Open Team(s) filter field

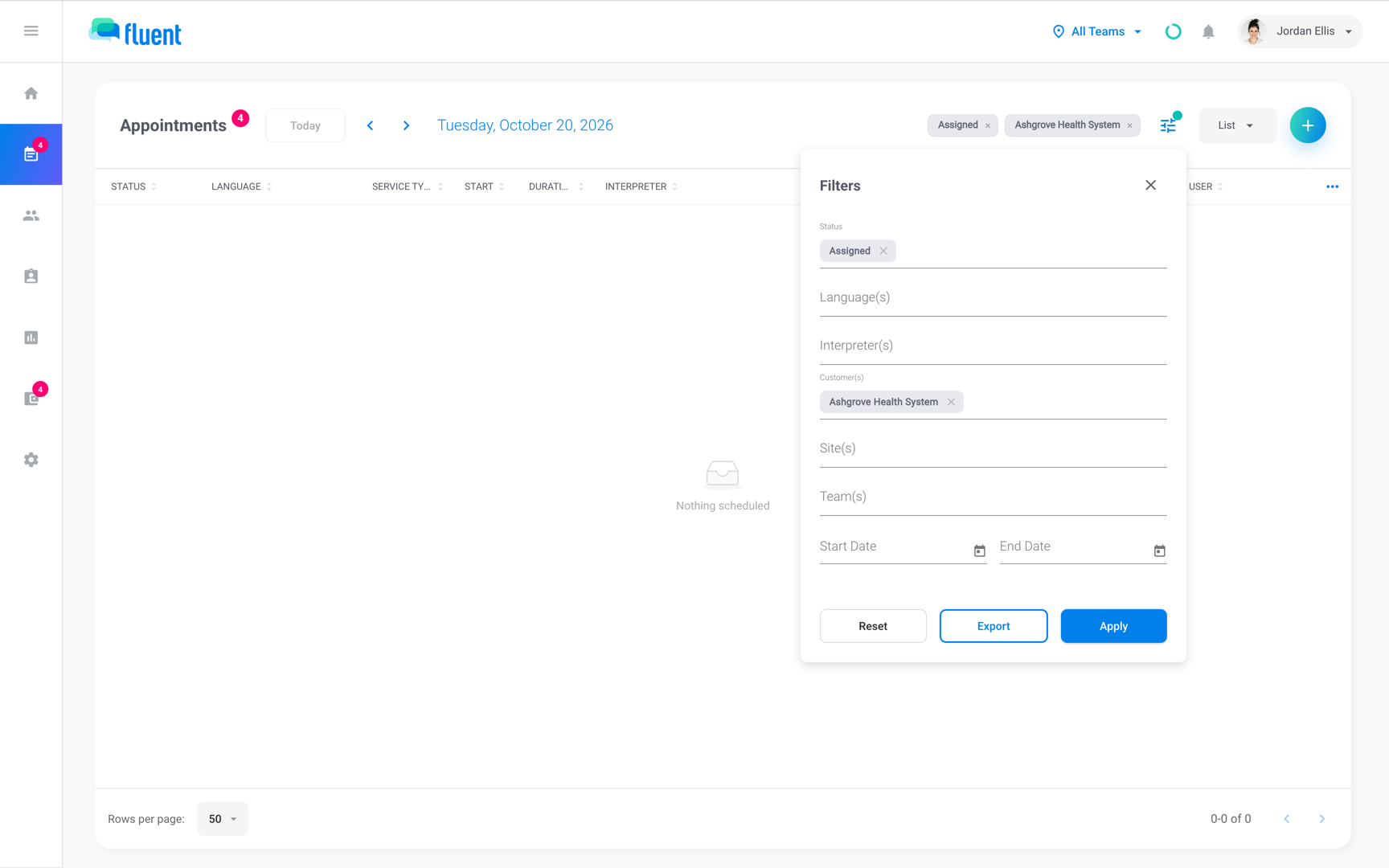point(993,497)
